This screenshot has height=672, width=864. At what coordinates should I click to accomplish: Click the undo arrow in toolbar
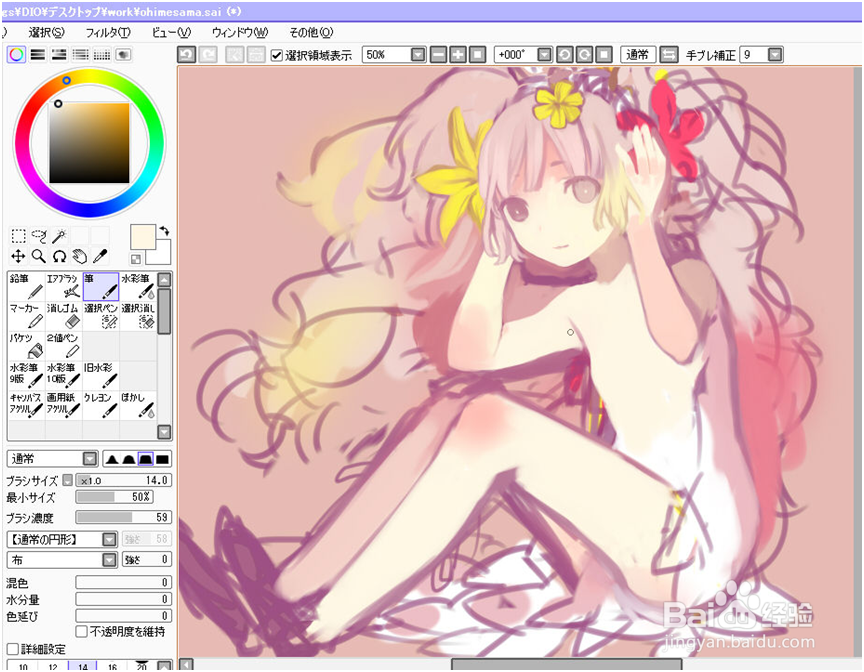(x=187, y=55)
